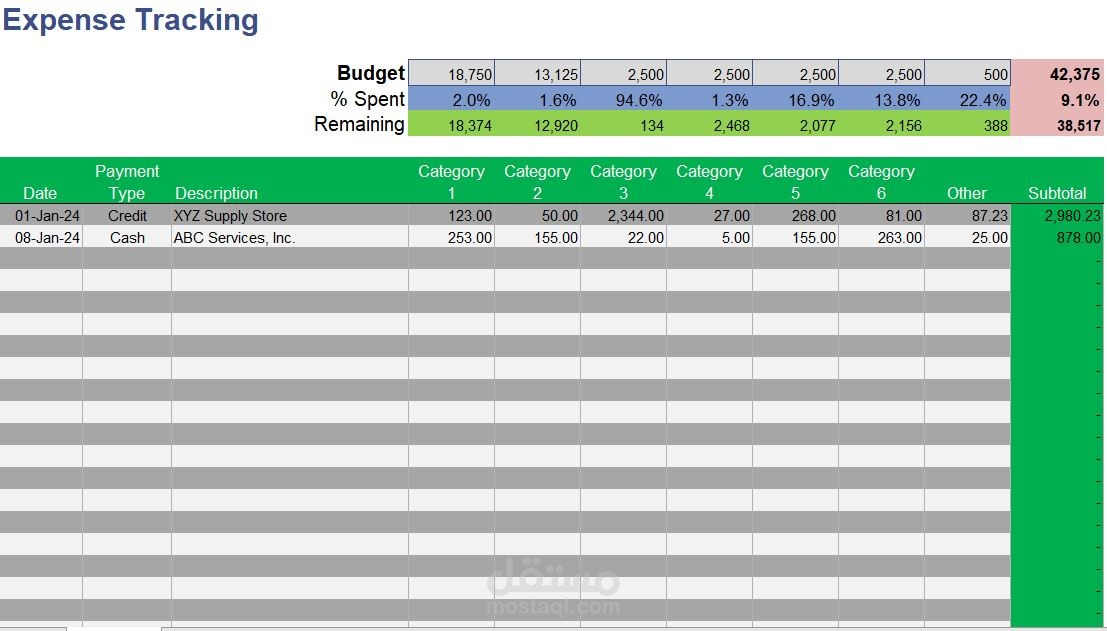Click remaining amount 2,156
The width and height of the screenshot is (1107, 631).
click(882, 124)
